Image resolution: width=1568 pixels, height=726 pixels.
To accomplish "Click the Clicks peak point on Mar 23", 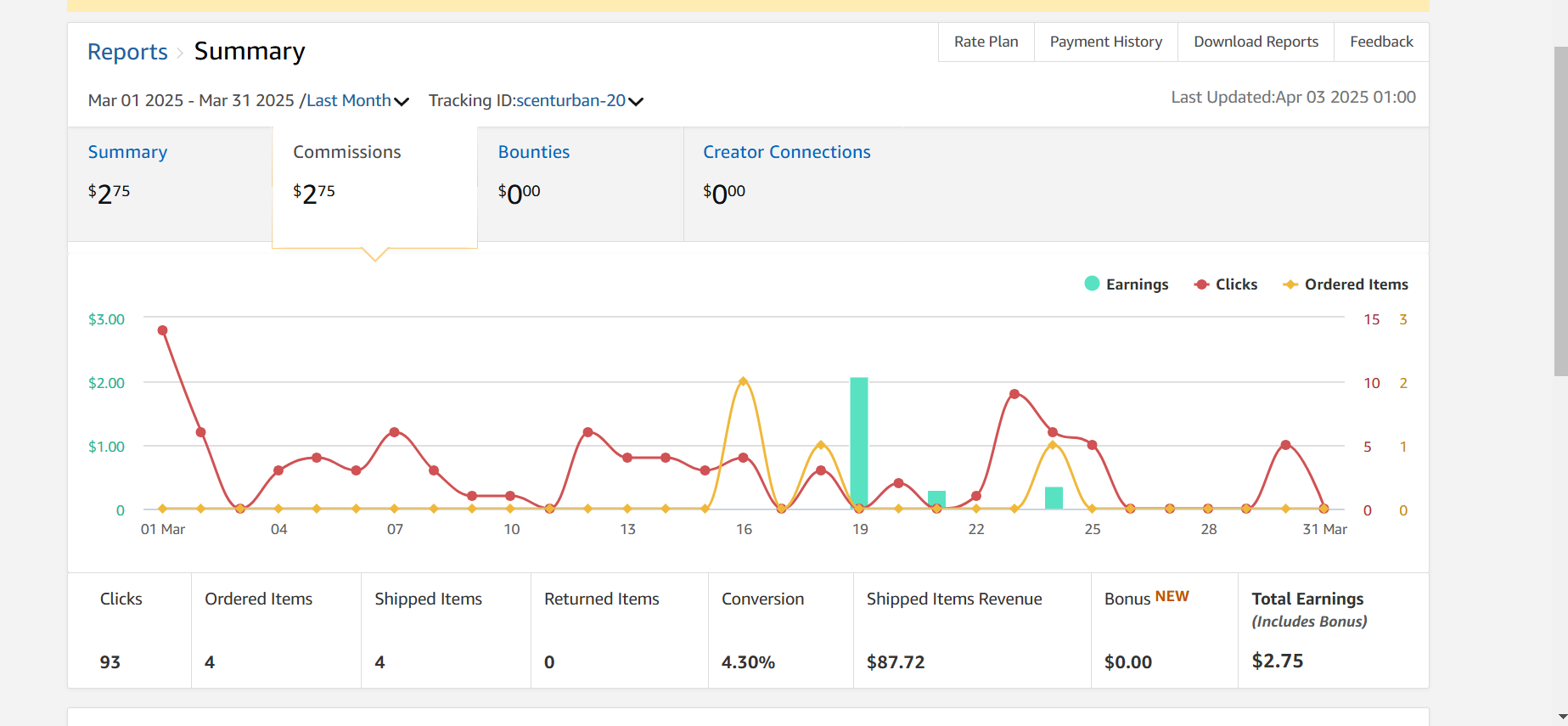I will (x=1014, y=394).
